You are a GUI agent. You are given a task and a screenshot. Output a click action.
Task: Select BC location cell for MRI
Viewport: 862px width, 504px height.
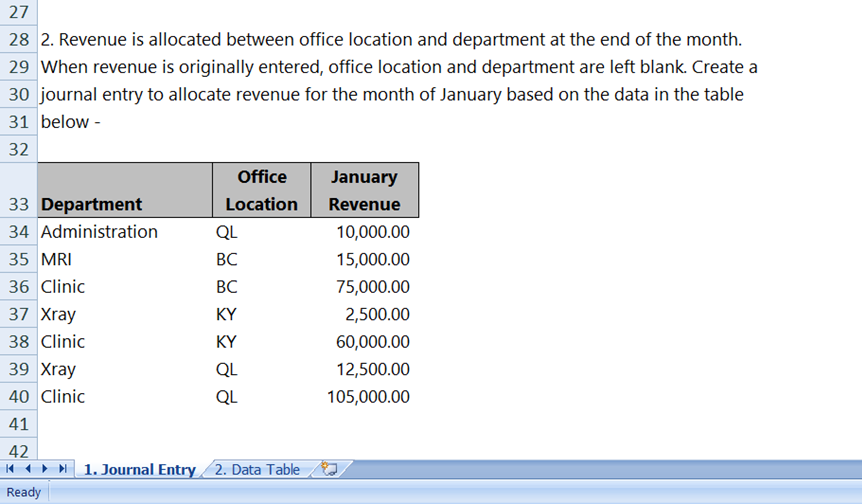(x=262, y=259)
